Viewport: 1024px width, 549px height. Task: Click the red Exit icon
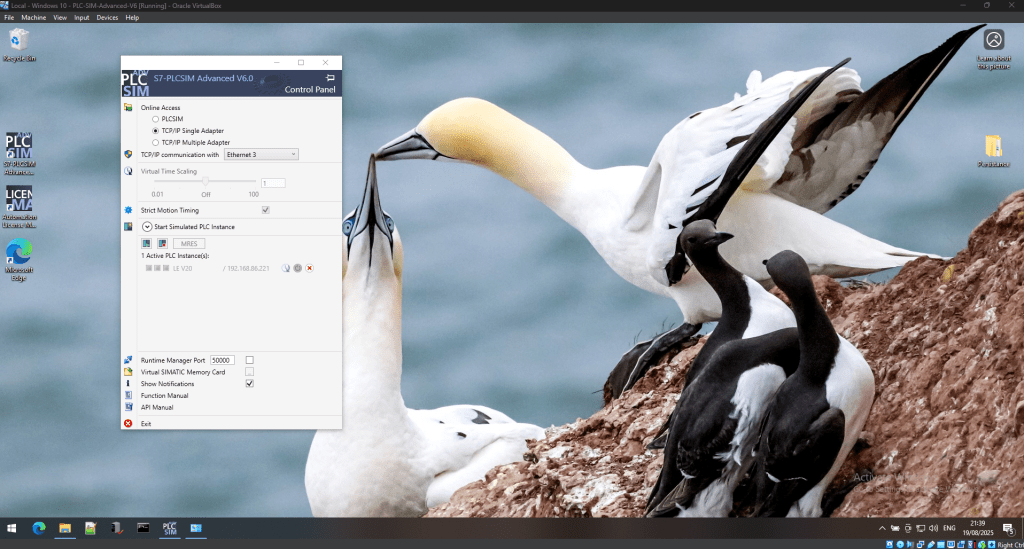tap(128, 424)
